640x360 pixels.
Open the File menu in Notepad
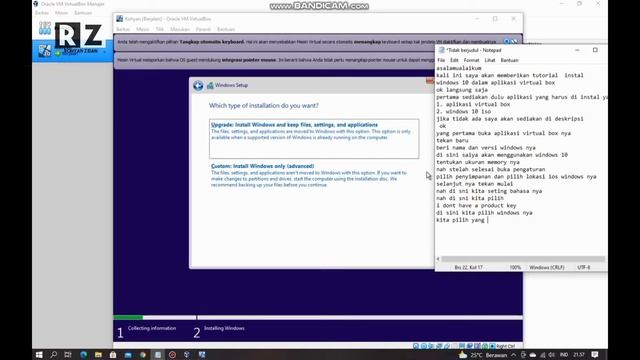pyautogui.click(x=441, y=60)
